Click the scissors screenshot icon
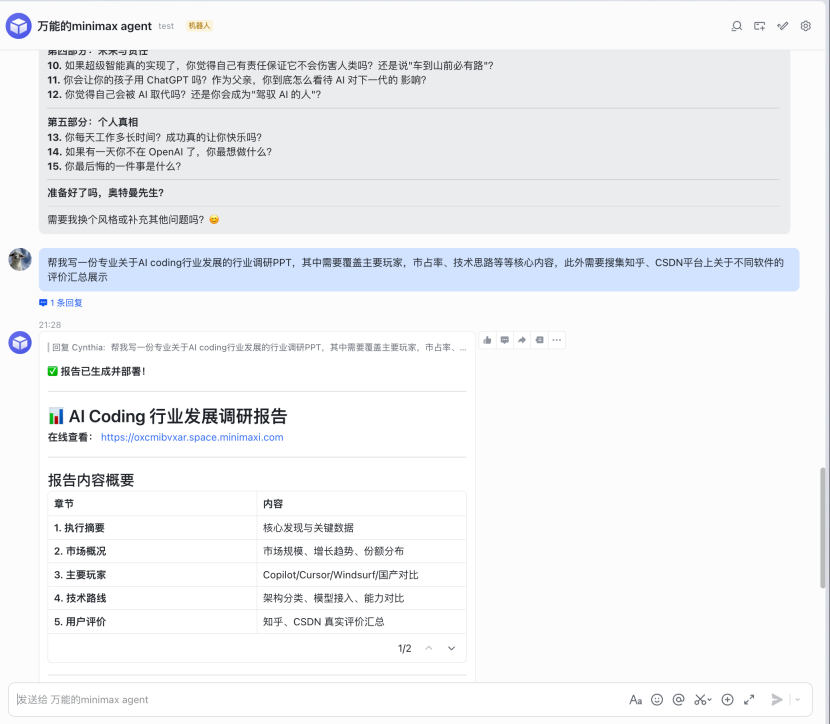 click(700, 700)
